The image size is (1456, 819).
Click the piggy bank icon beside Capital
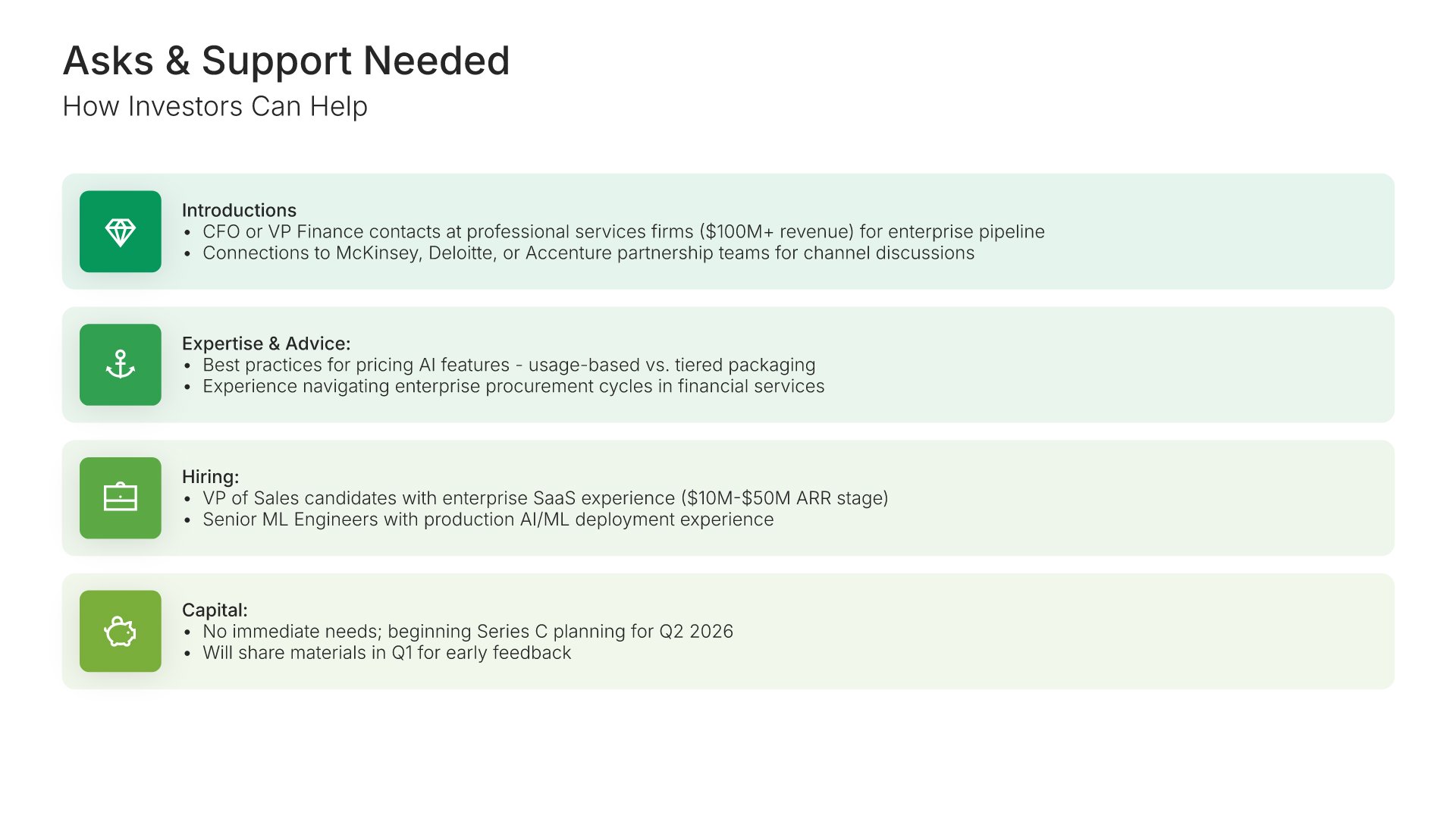(x=120, y=631)
